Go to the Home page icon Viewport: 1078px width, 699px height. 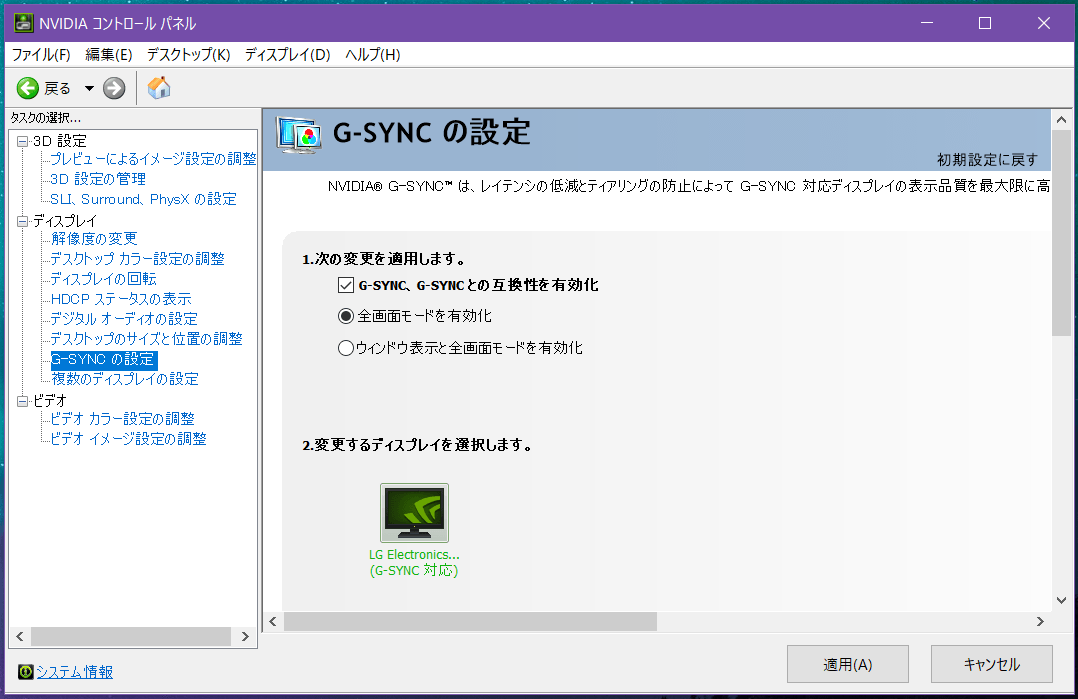[x=159, y=87]
